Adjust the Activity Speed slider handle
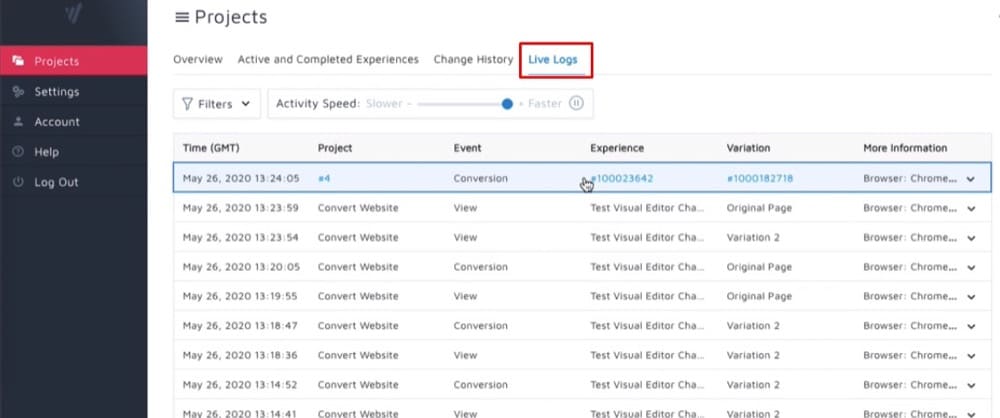 click(x=507, y=103)
